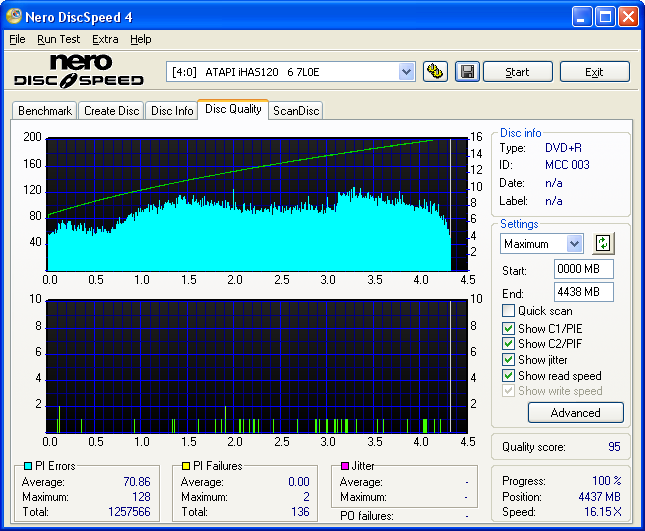Click the cyan PI Errors color swatch
645x531 pixels.
[x=27, y=467]
